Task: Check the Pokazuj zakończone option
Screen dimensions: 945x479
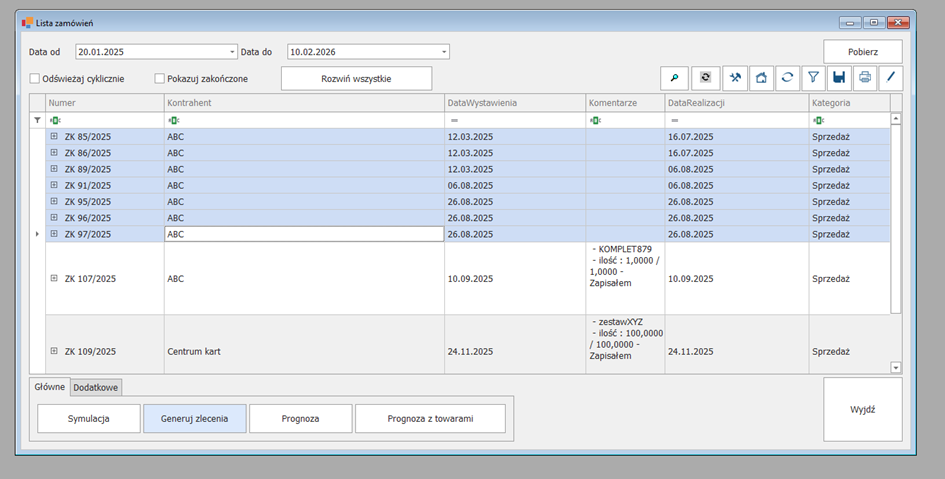Action: click(159, 78)
